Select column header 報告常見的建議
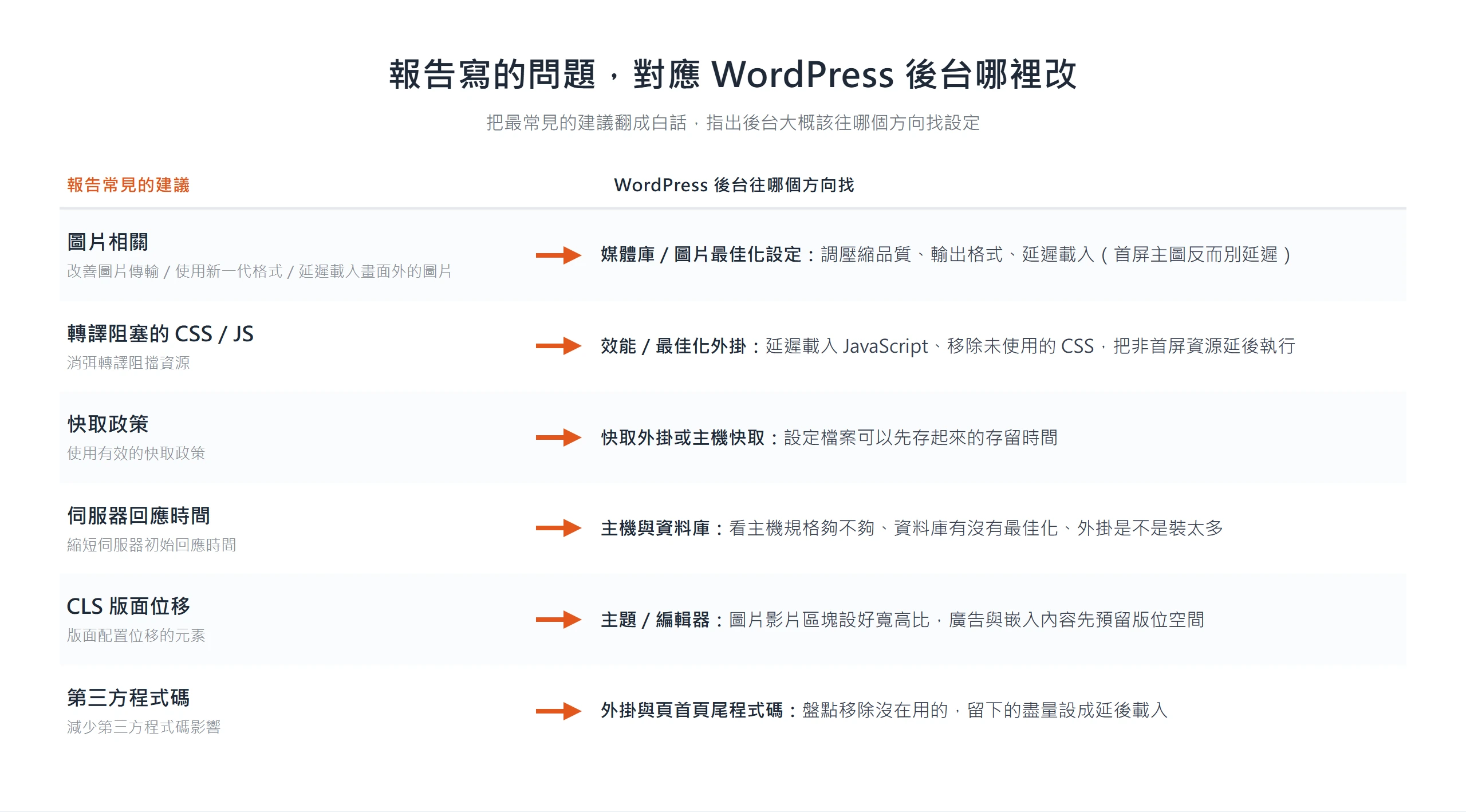Screen dimensions: 1466x812 click(x=128, y=185)
